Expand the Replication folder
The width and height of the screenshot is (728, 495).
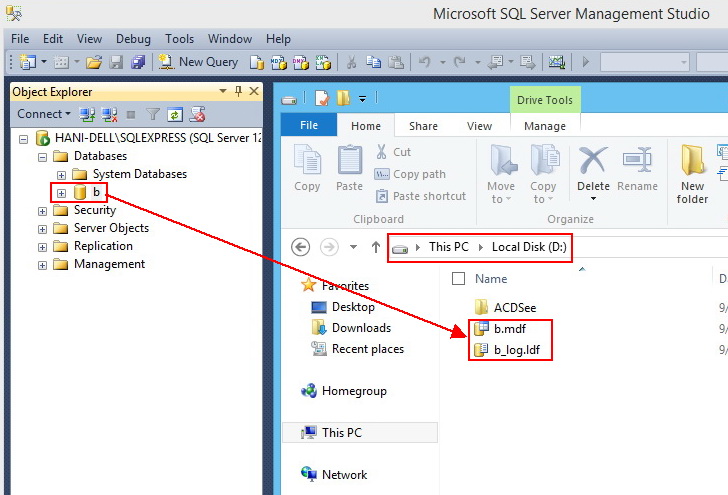pyautogui.click(x=42, y=247)
